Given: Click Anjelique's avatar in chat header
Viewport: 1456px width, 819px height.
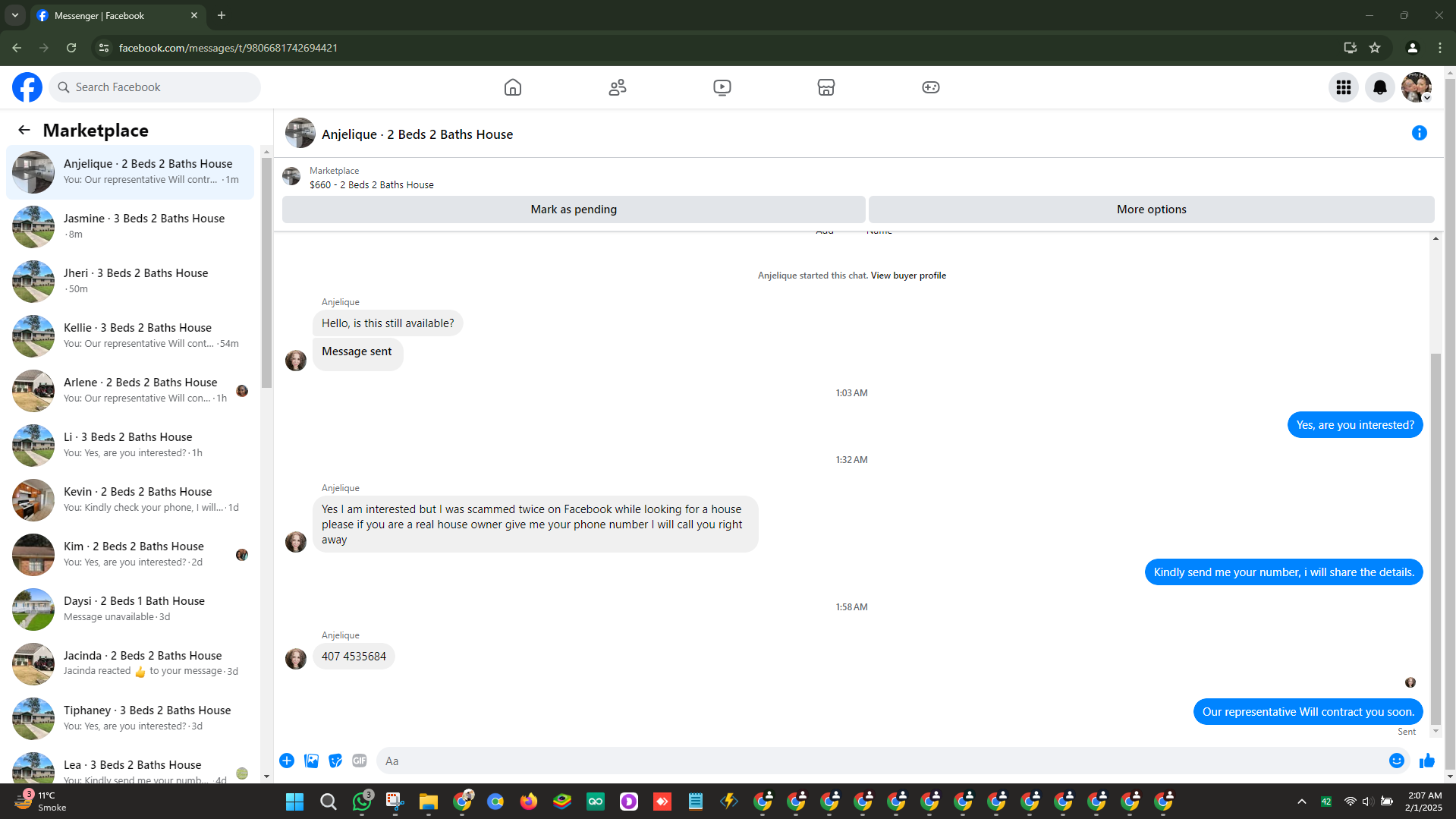Looking at the screenshot, I should coord(300,133).
